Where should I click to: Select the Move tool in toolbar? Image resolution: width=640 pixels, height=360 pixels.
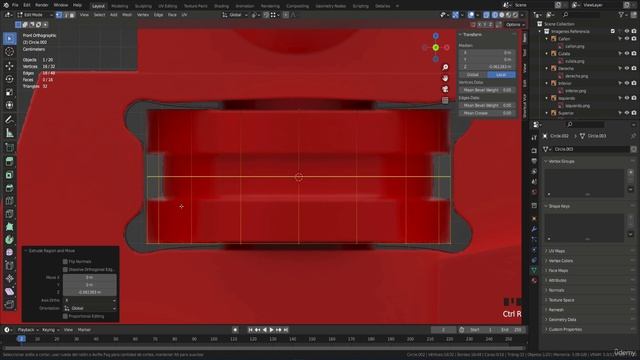9,65
